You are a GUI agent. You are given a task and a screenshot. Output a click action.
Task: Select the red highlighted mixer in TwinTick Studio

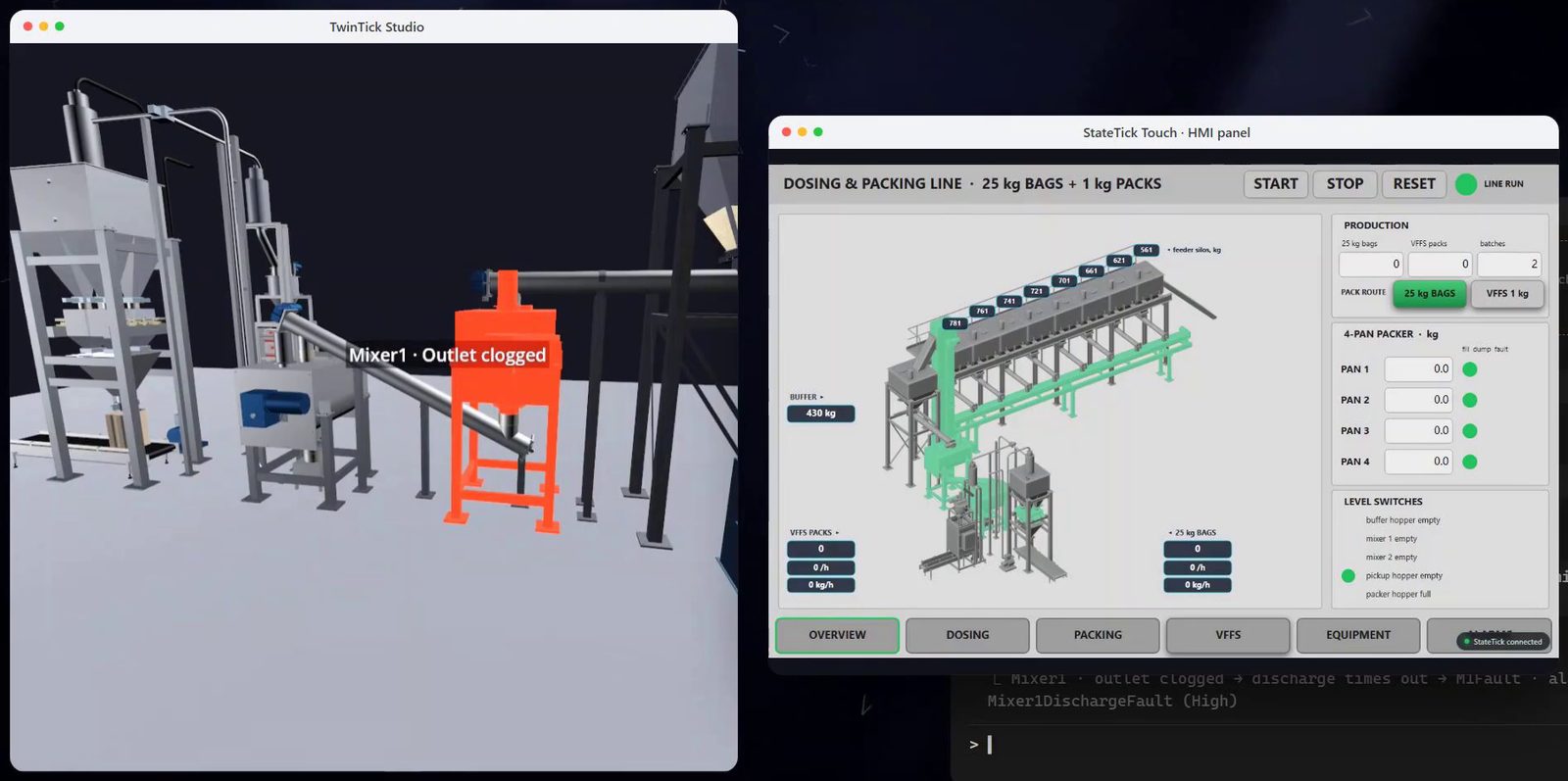coord(505,392)
